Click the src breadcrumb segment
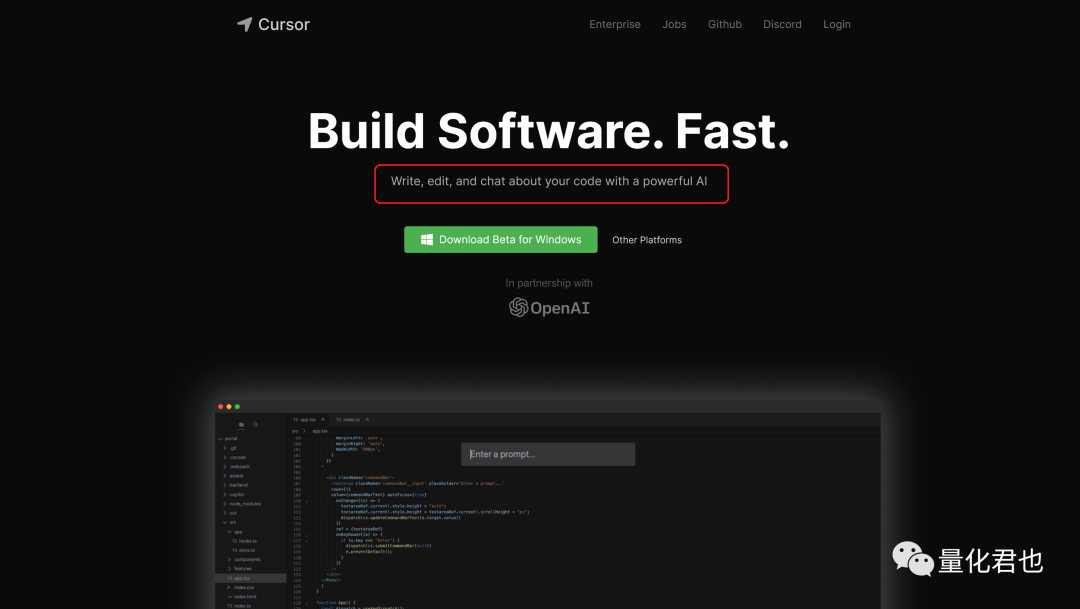Viewport: 1080px width, 609px height. (x=295, y=431)
